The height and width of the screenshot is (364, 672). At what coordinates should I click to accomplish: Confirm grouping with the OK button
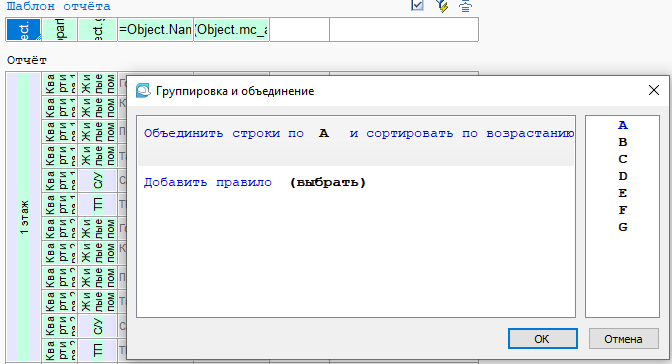(543, 339)
